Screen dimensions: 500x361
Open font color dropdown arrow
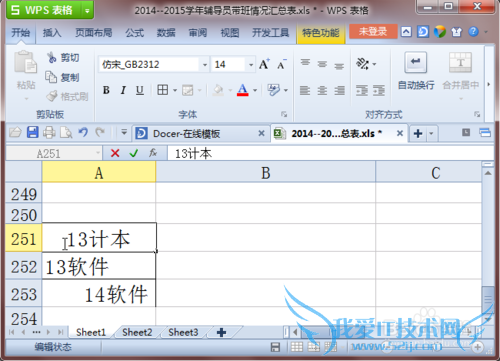[x=255, y=90]
